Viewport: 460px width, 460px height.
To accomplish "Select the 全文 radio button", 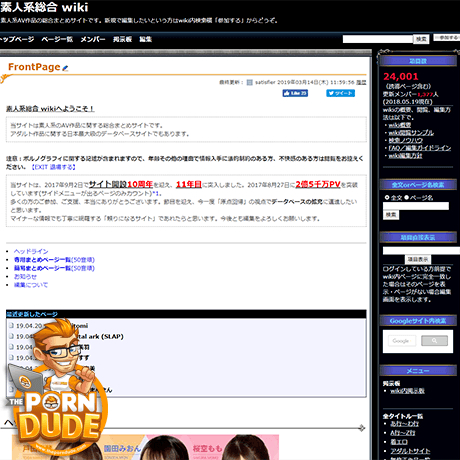I will tap(387, 197).
